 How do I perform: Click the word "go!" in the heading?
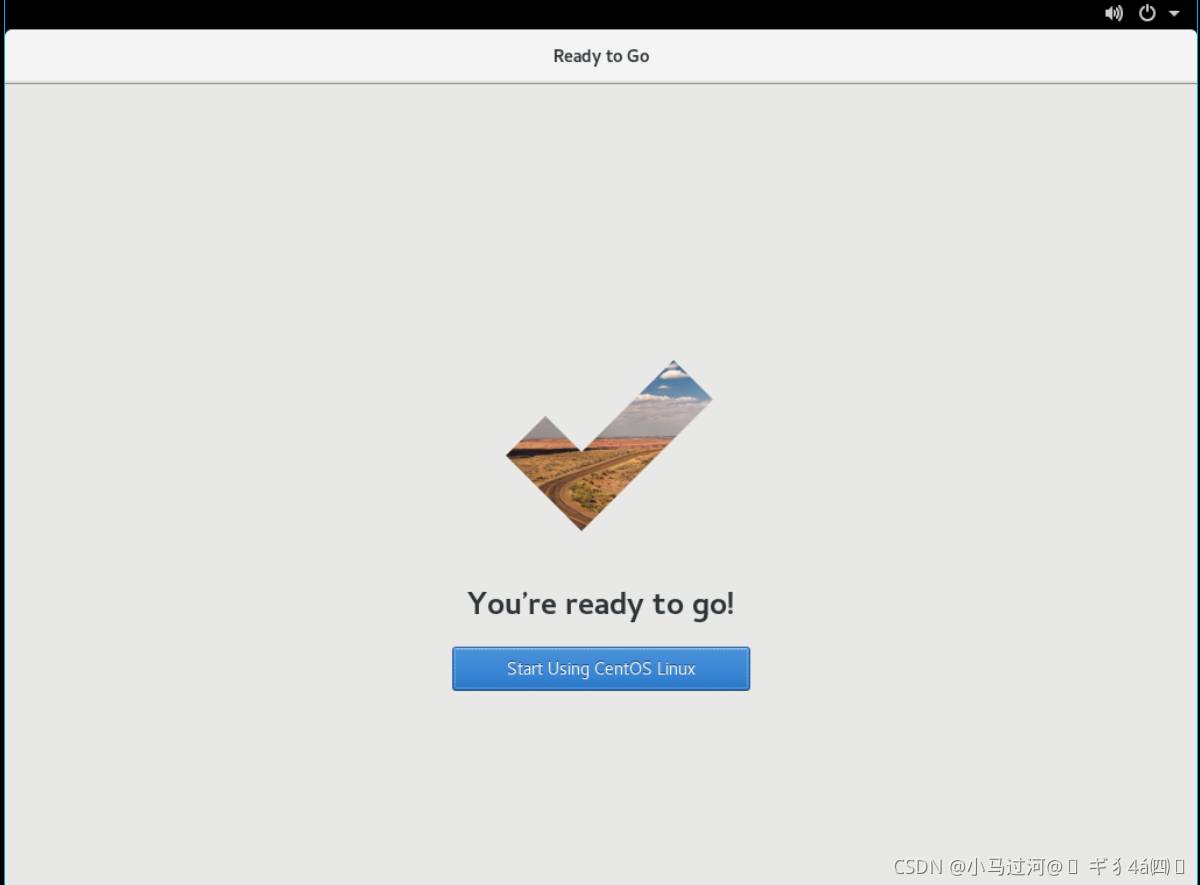pos(711,604)
